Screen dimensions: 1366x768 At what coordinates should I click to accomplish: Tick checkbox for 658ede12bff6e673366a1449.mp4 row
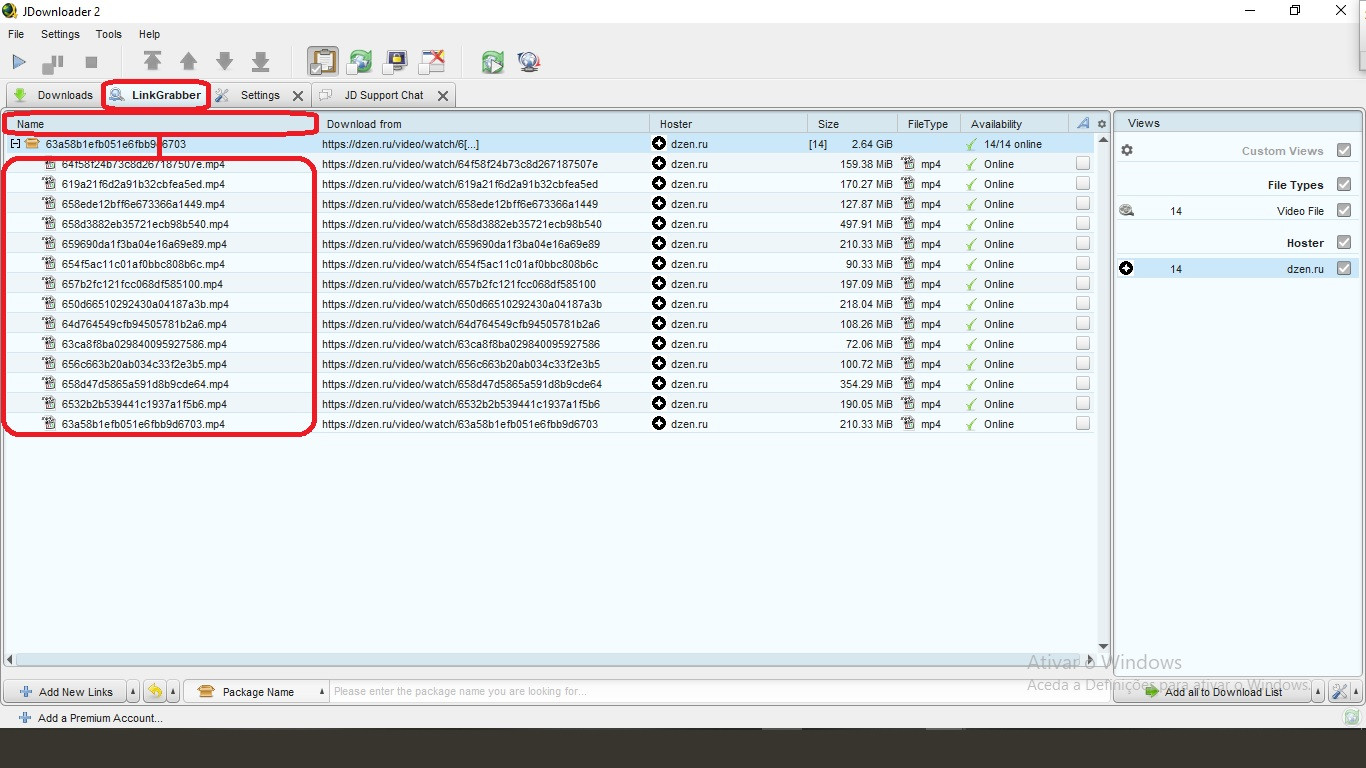[1083, 204]
